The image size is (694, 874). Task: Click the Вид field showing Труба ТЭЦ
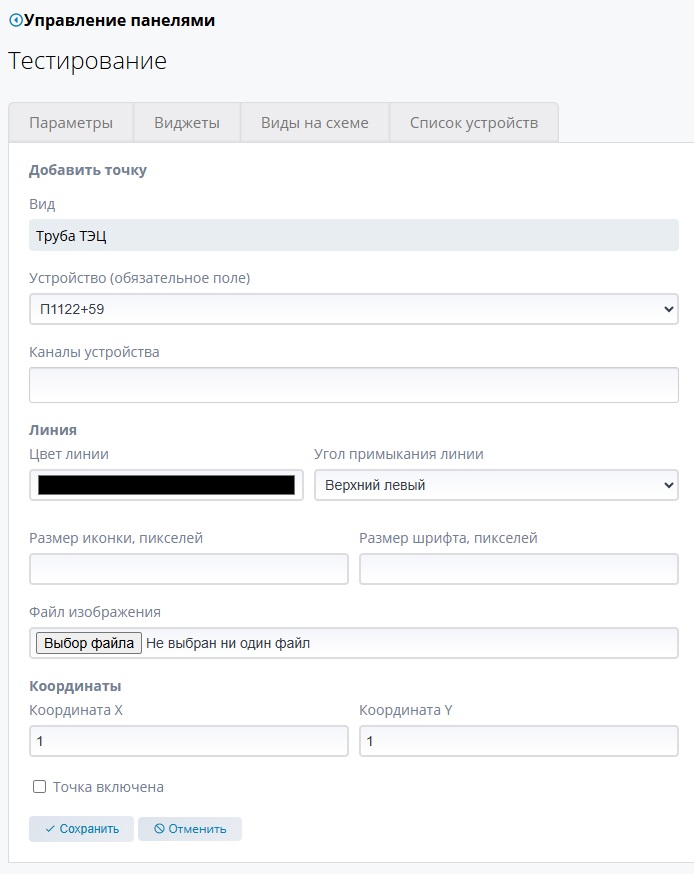354,236
